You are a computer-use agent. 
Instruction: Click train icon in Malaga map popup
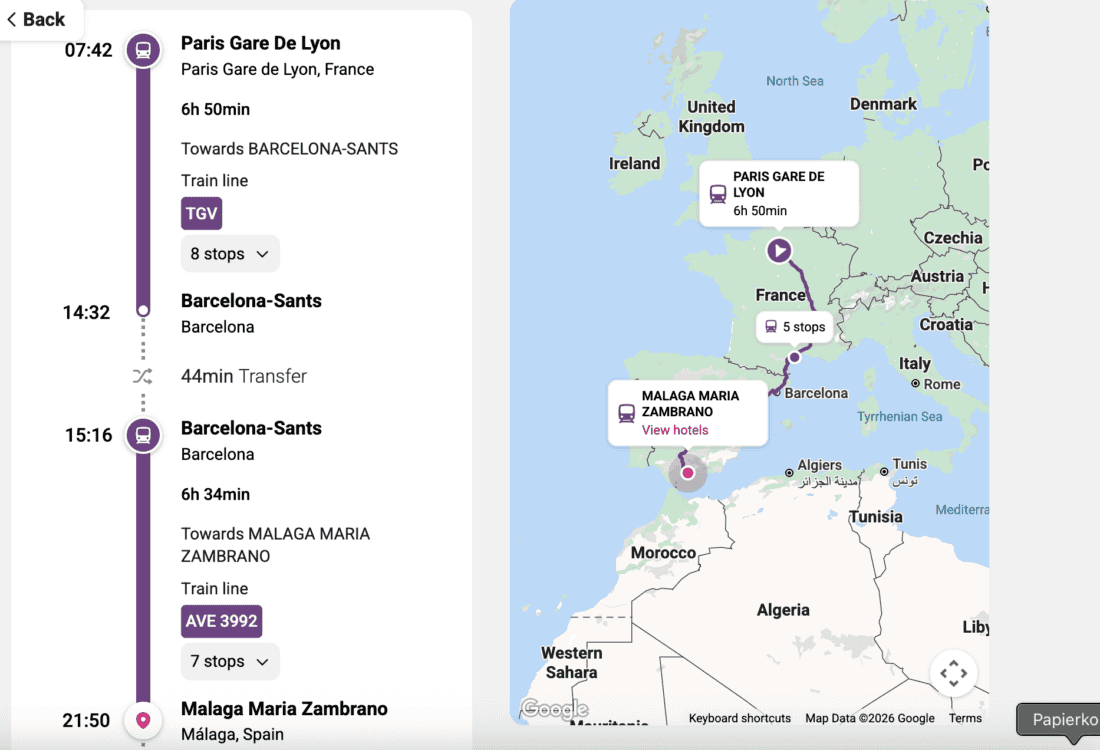click(627, 413)
